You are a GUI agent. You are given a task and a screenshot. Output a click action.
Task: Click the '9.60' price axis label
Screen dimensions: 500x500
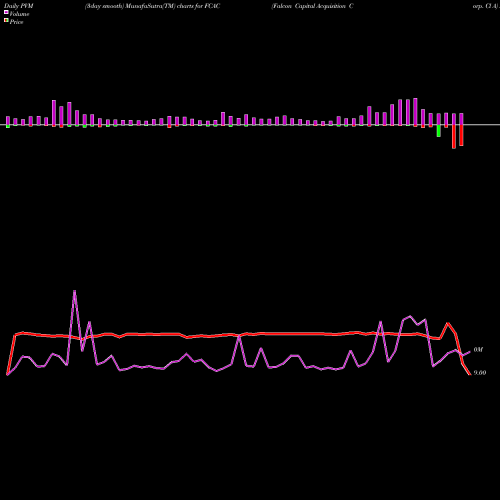pos(480,373)
